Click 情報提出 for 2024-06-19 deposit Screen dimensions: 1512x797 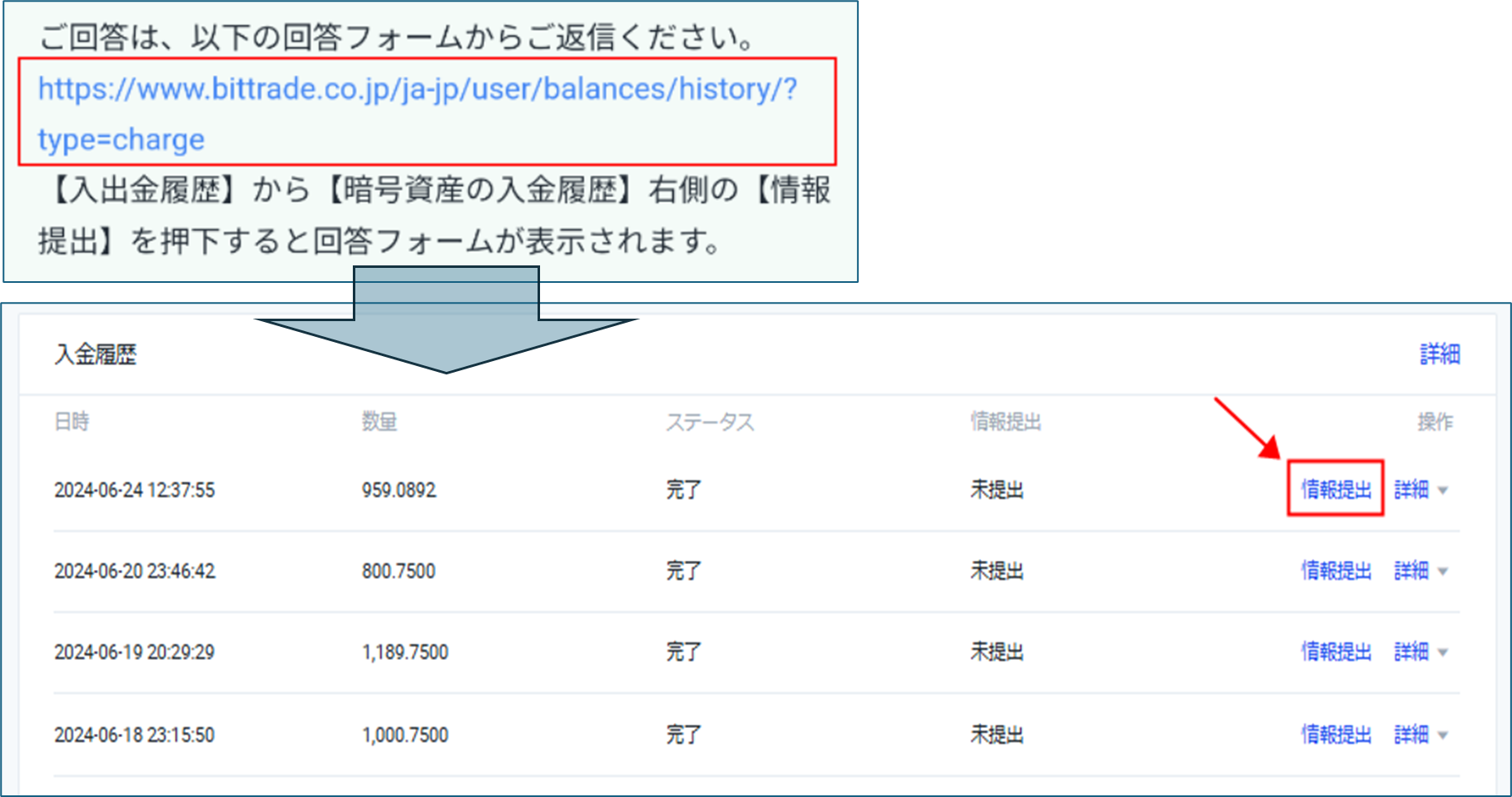coord(1336,651)
